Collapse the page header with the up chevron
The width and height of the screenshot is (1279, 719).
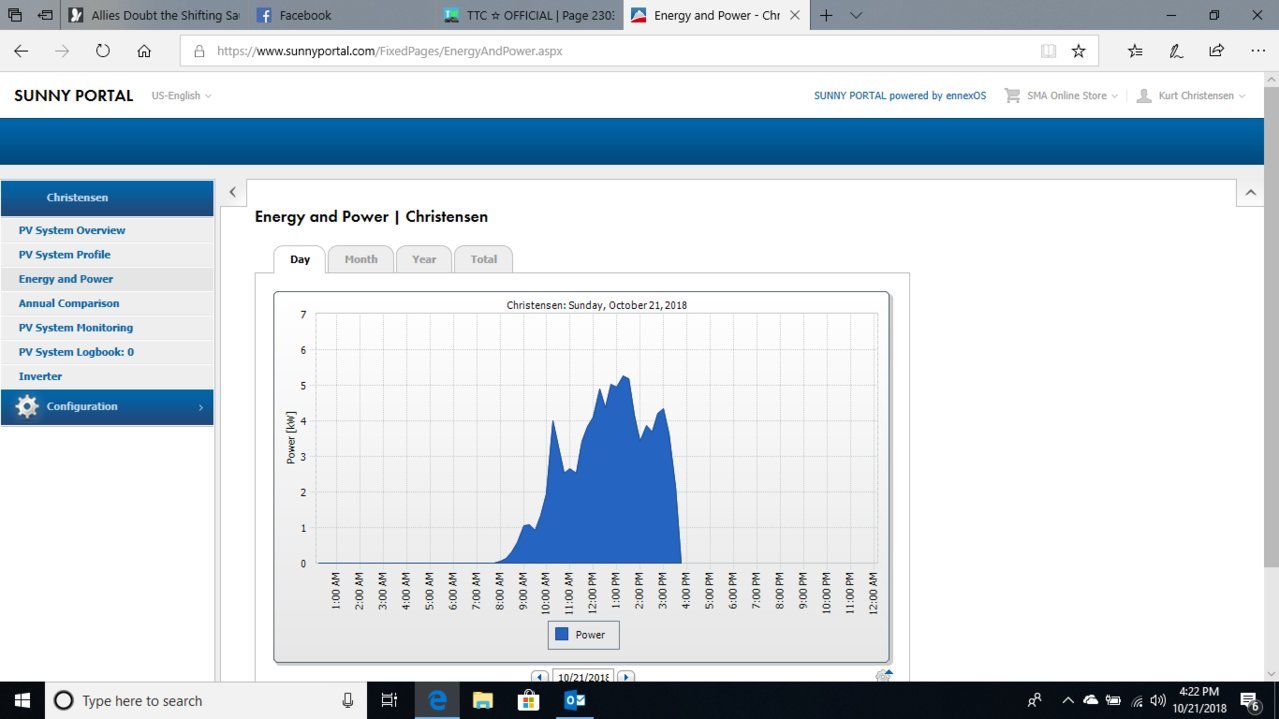tap(1251, 193)
